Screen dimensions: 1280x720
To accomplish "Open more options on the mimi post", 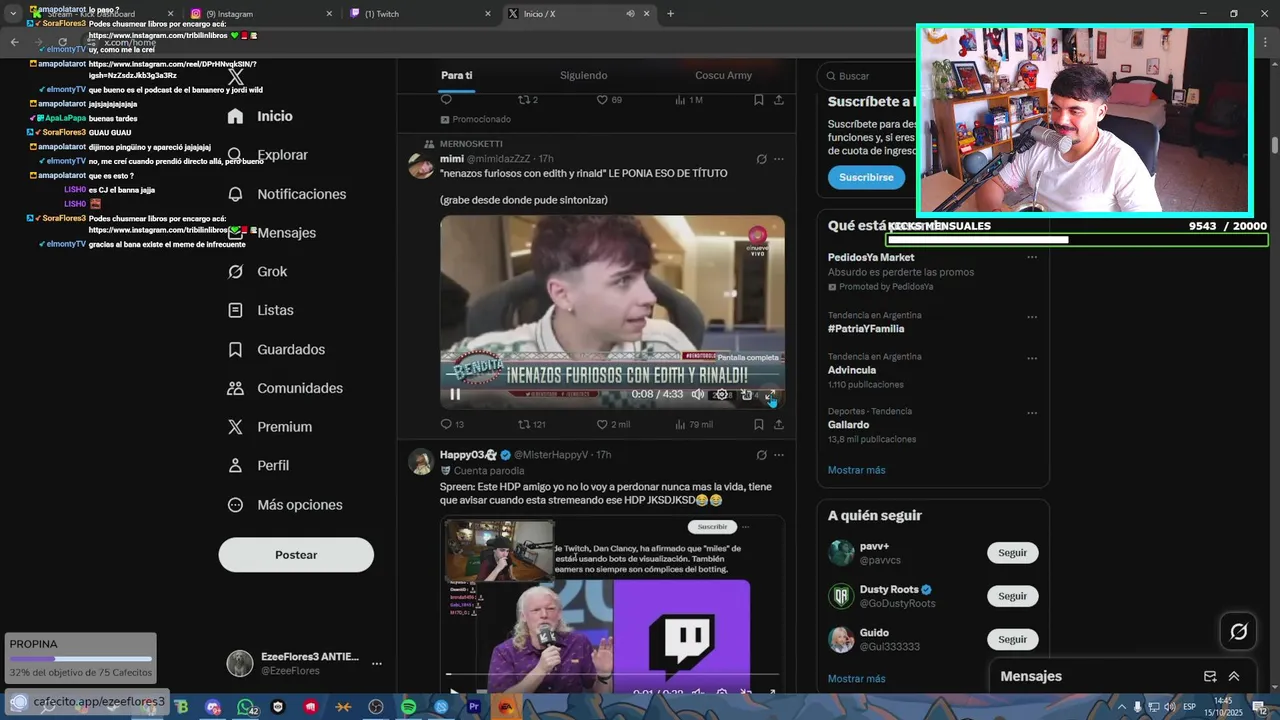I will [x=779, y=159].
